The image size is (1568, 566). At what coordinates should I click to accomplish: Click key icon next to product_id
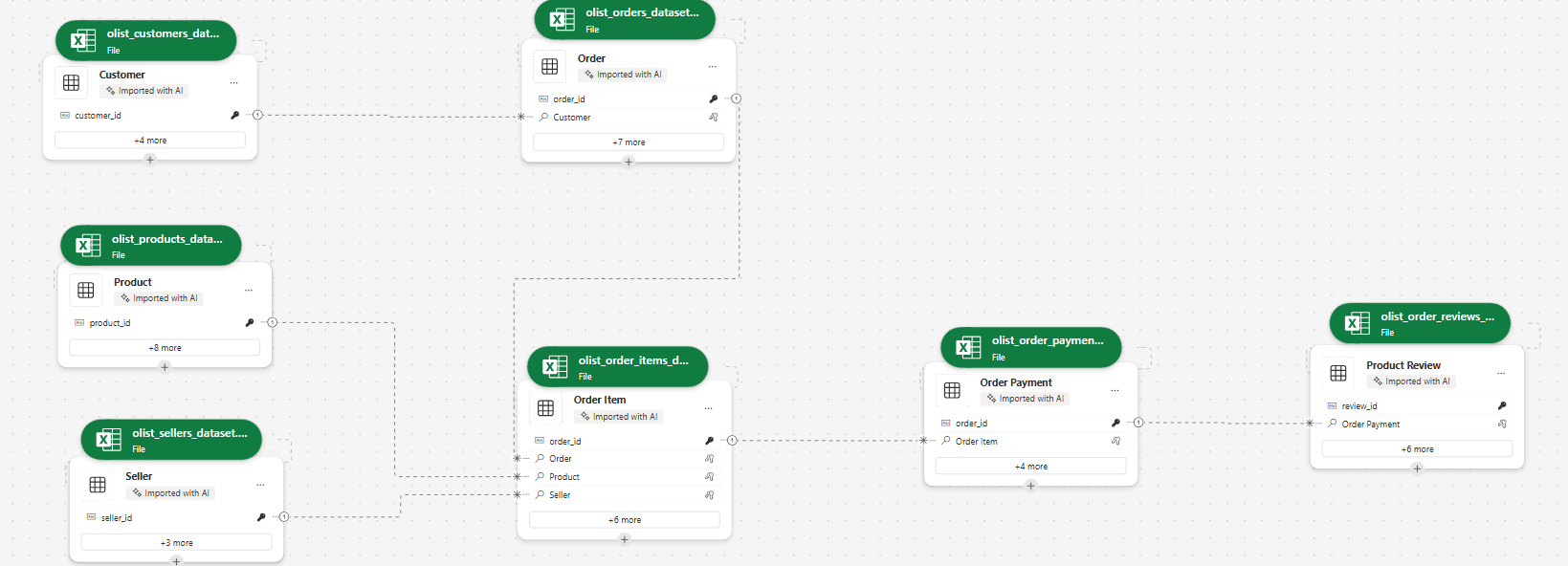[250, 322]
